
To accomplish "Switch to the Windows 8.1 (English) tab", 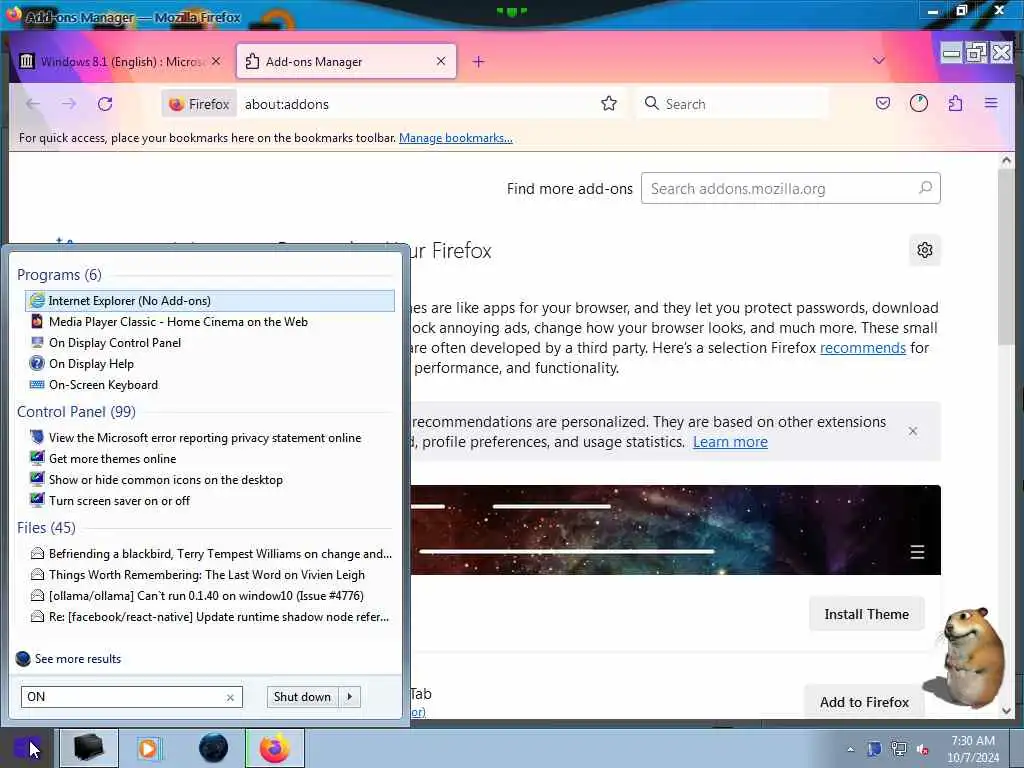I will click(x=121, y=61).
